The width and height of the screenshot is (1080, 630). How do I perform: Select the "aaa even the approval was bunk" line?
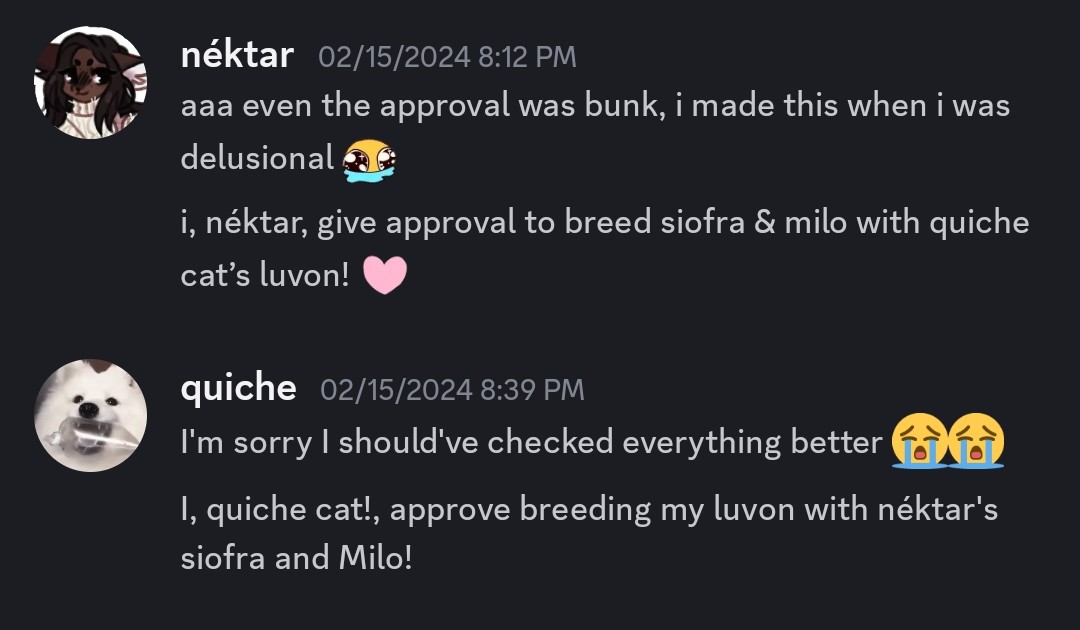point(595,107)
